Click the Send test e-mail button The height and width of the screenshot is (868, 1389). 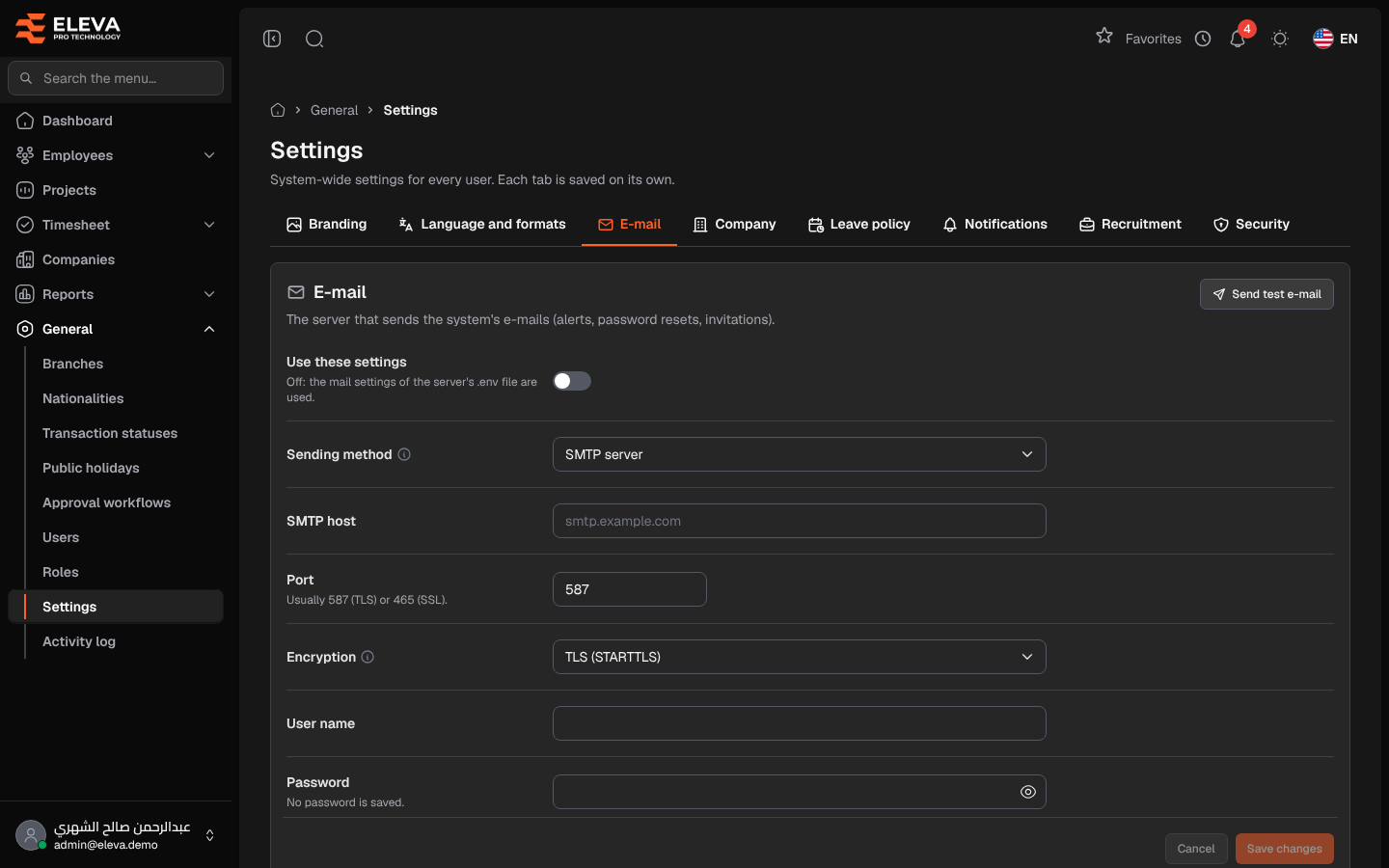(1266, 294)
